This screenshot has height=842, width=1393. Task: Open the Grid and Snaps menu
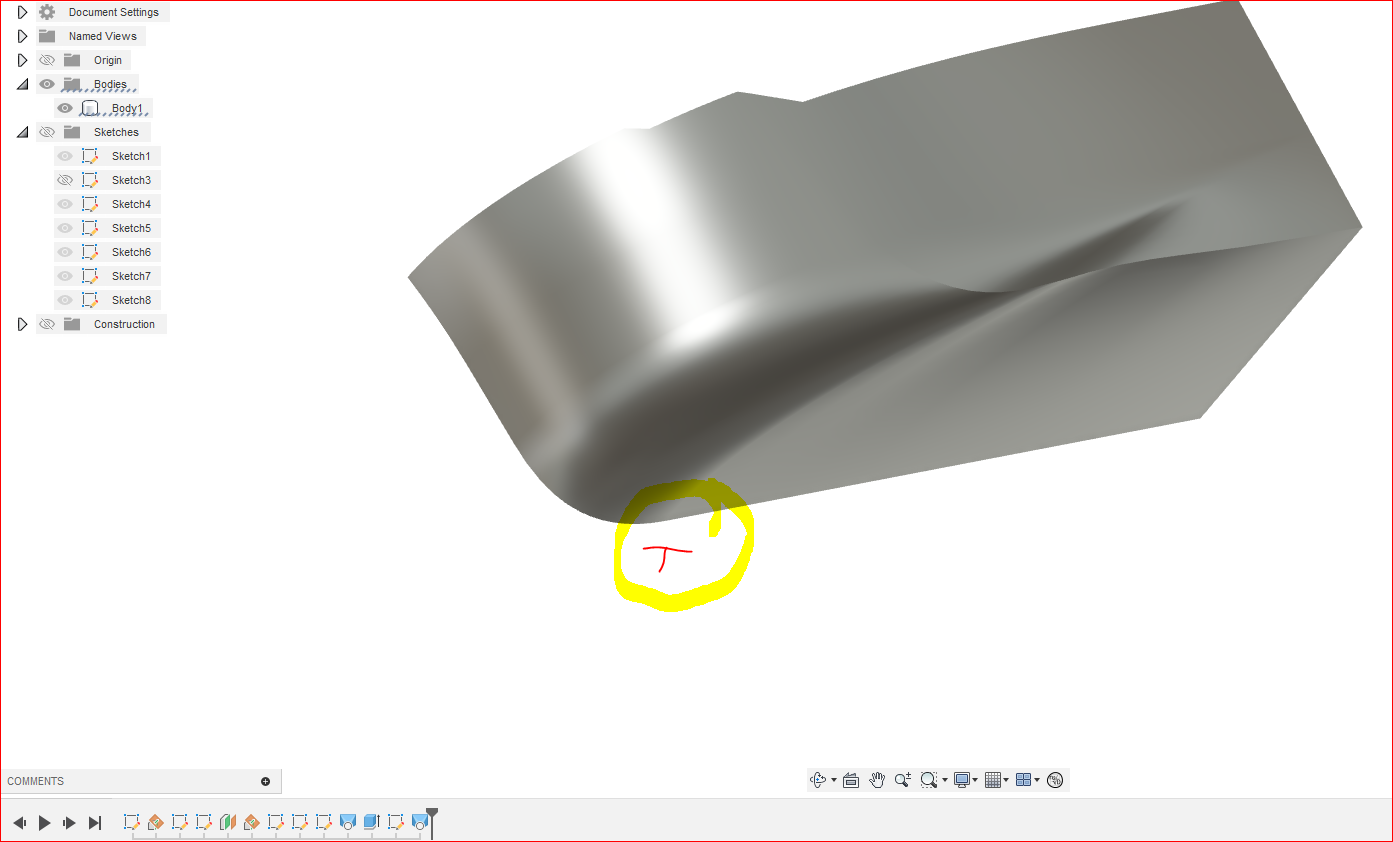(993, 779)
